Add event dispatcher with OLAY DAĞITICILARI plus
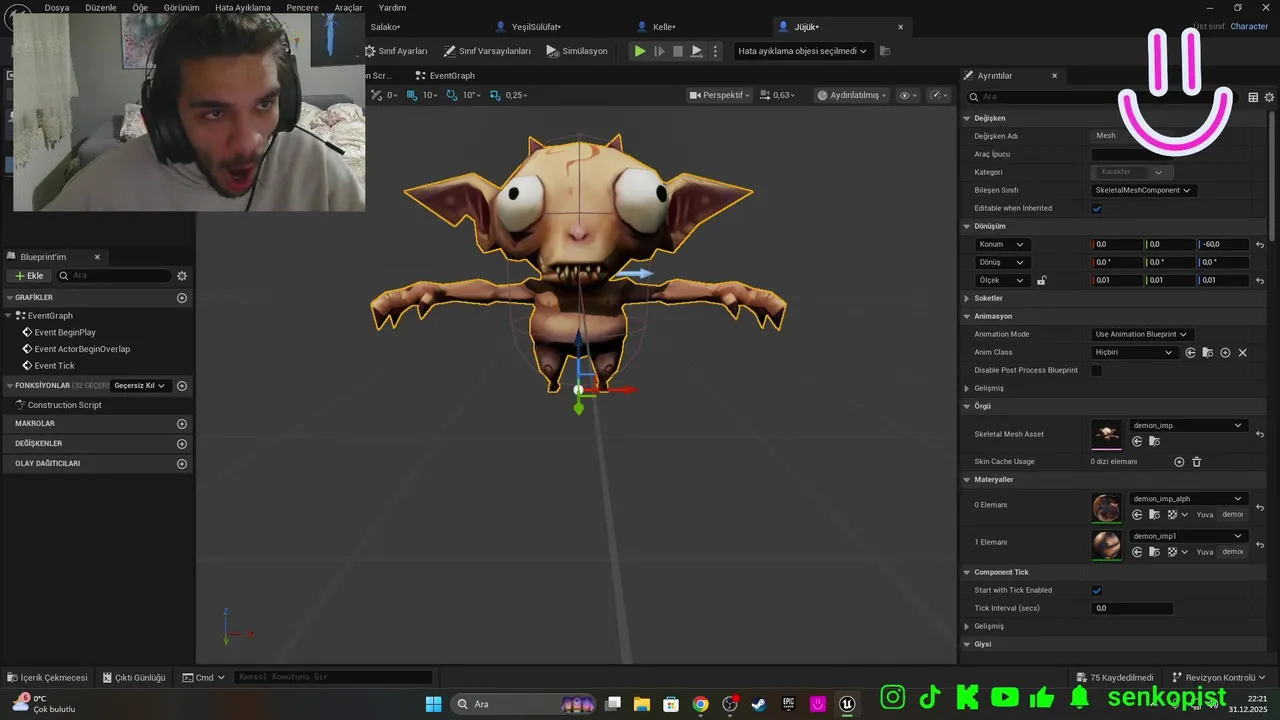The width and height of the screenshot is (1280, 720). pos(182,464)
